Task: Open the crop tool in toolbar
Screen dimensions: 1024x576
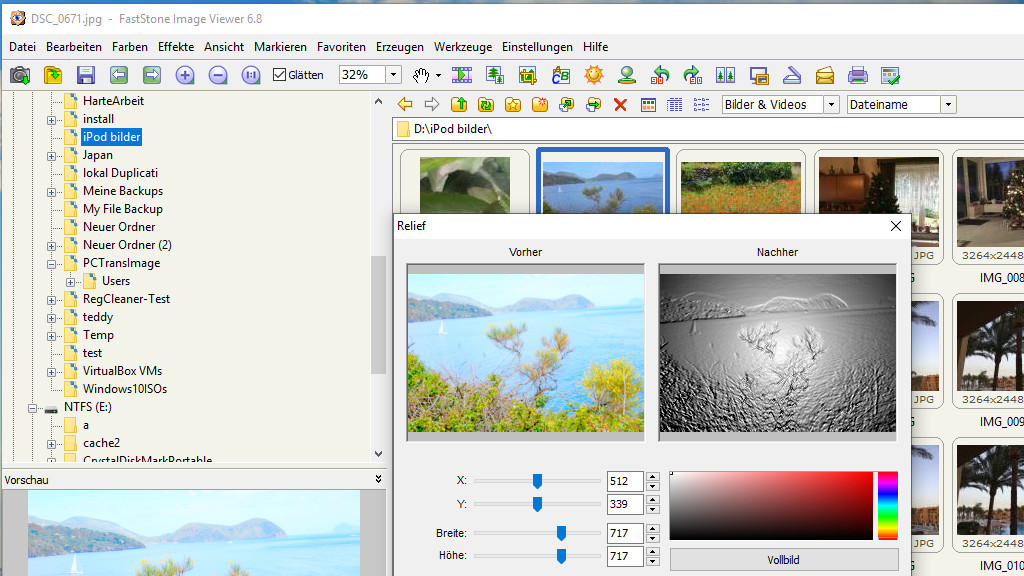Action: pos(528,75)
